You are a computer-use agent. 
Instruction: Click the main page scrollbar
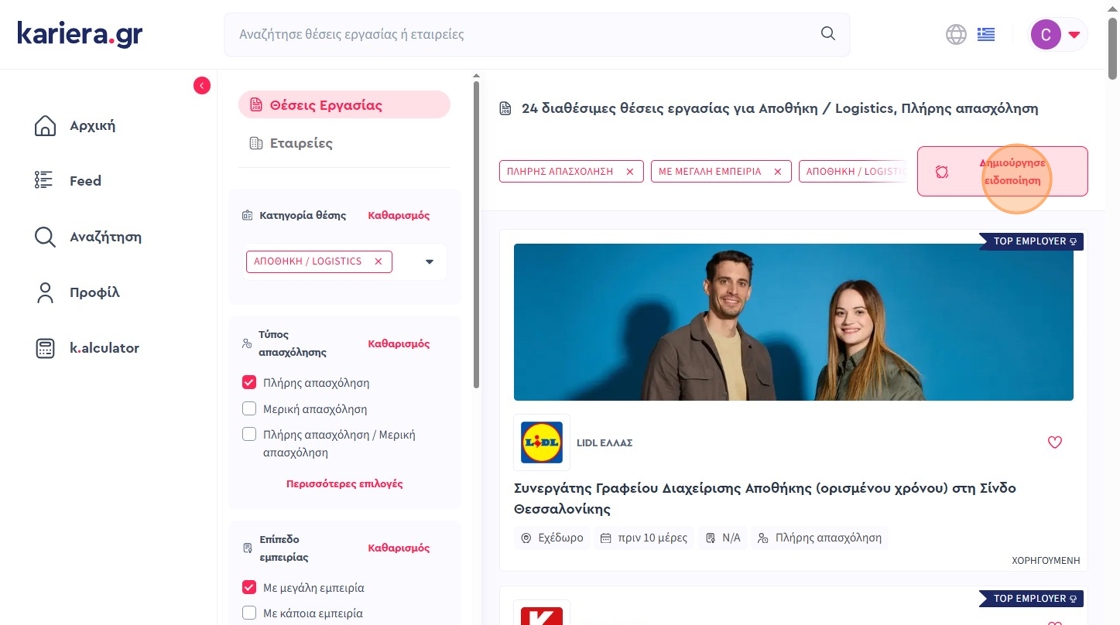point(1112,49)
